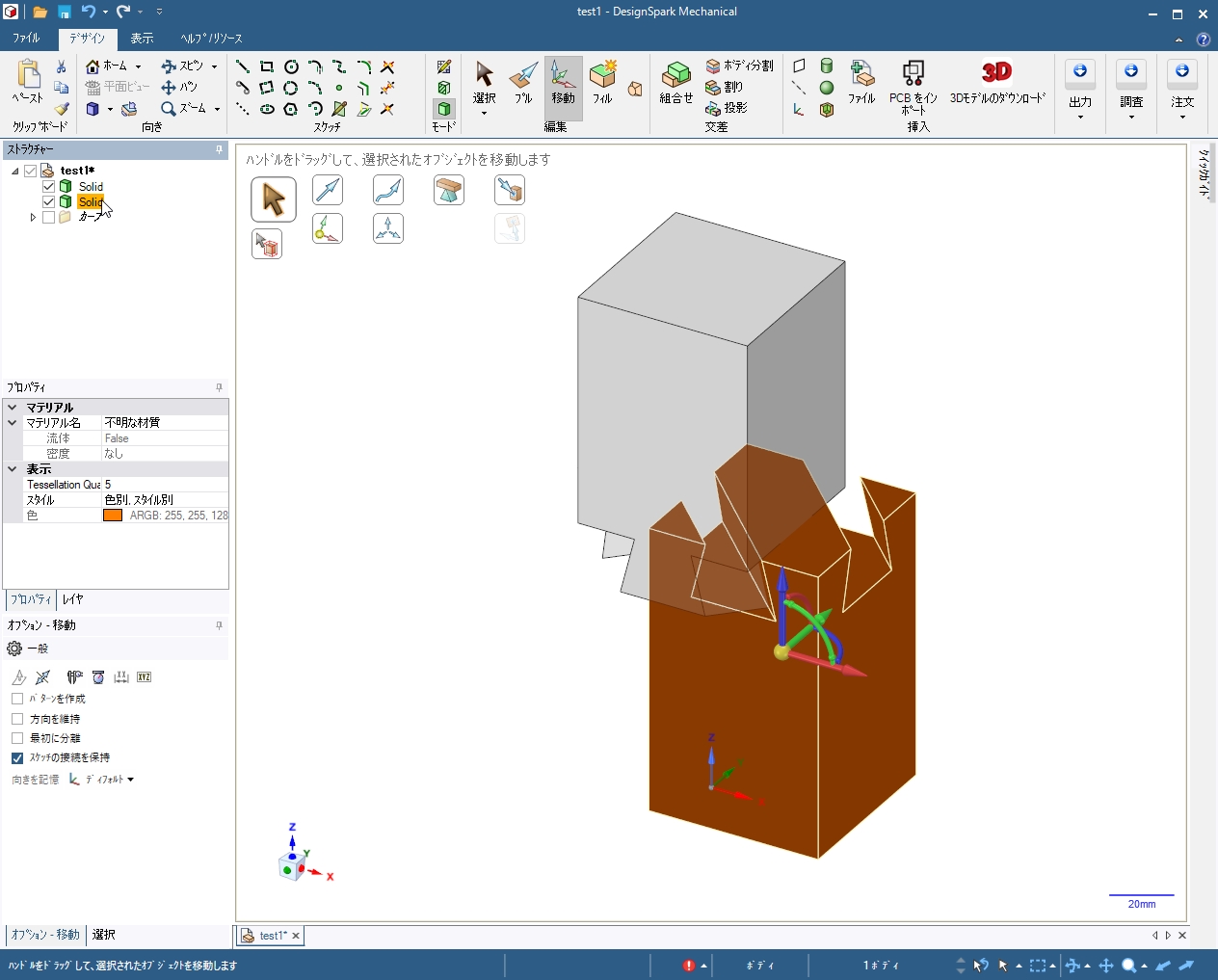Viewport: 1218px width, 980px height.
Task: Click the 投影 (Project) button
Action: click(728, 108)
